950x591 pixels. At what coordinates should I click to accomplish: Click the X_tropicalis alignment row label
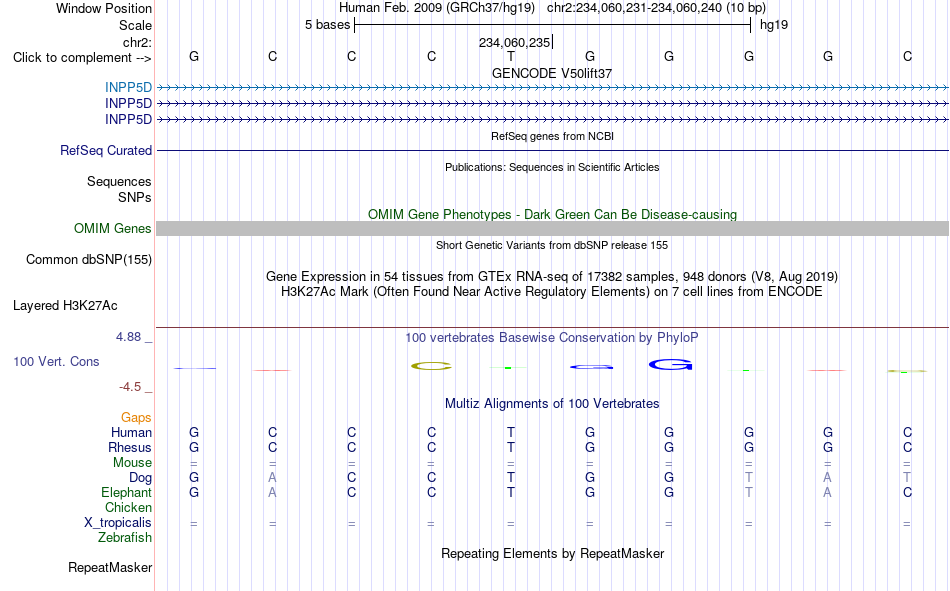118,523
